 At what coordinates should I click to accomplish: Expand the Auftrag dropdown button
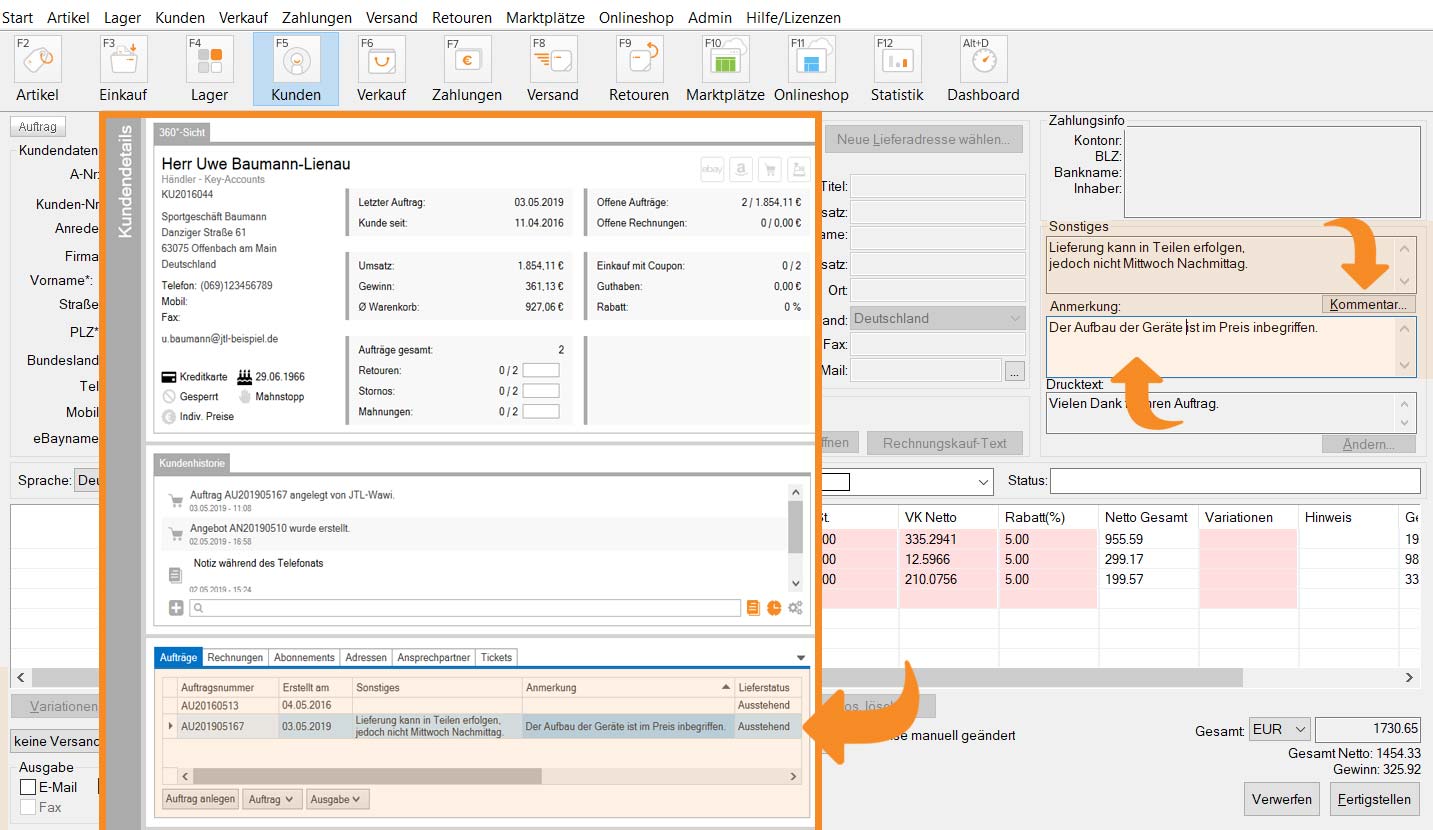tap(273, 799)
